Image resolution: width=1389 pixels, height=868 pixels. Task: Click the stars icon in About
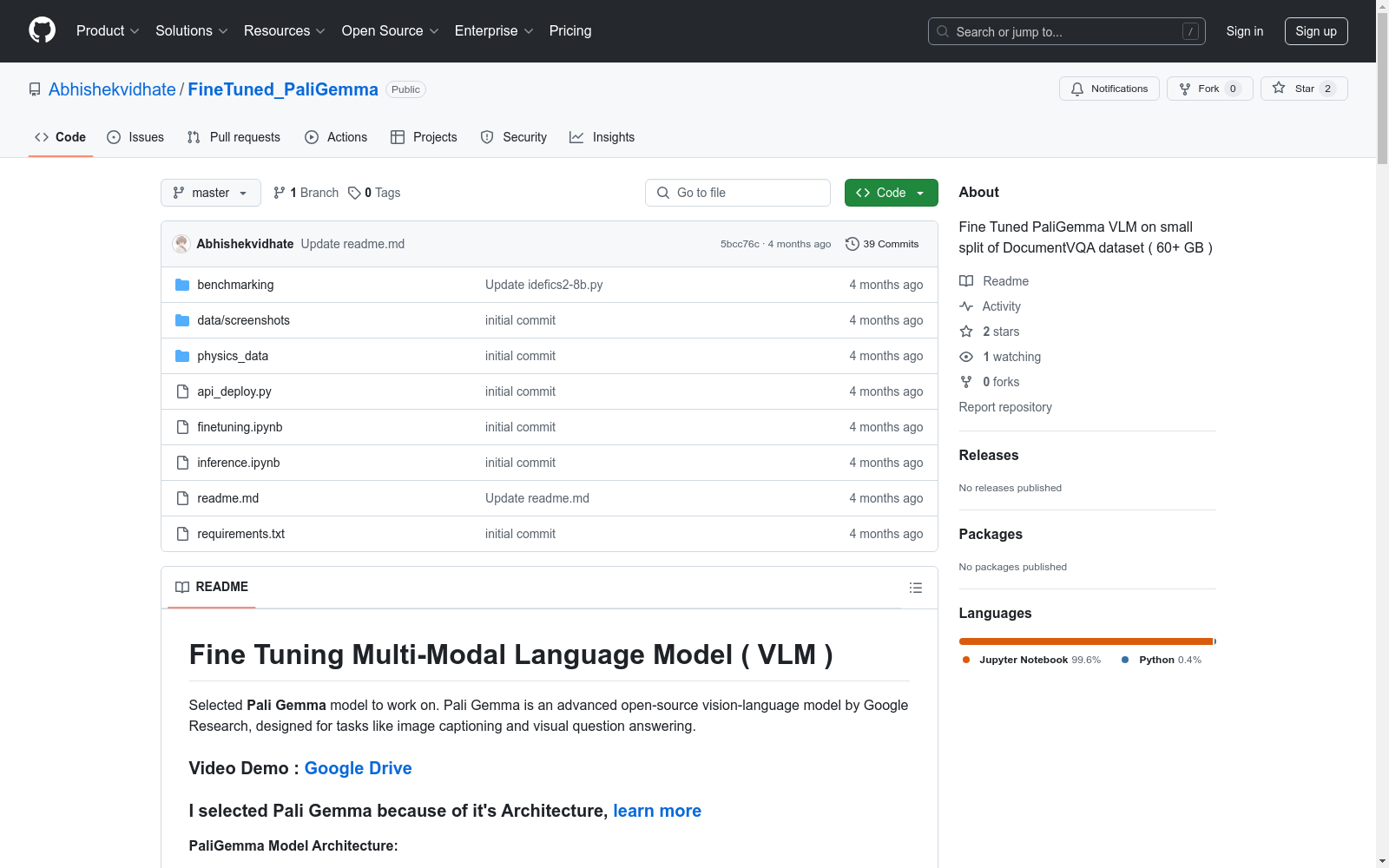coord(966,332)
